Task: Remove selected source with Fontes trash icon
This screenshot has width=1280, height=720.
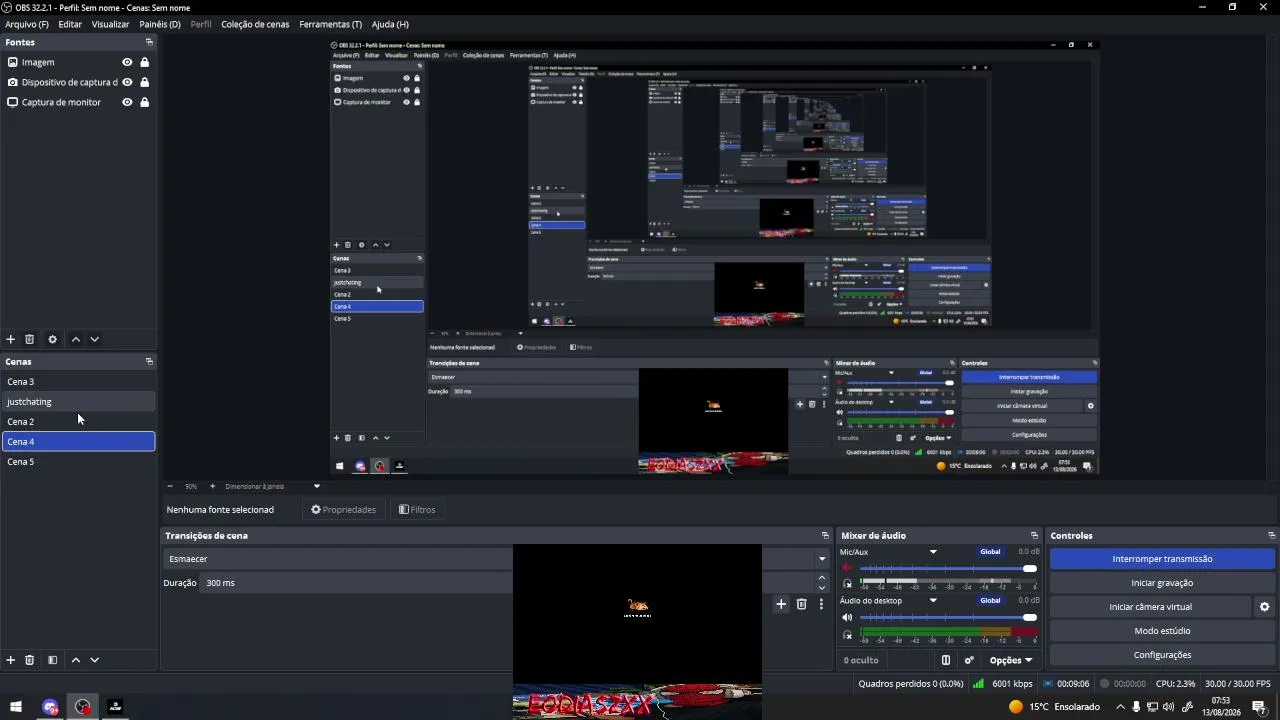Action: 30,340
